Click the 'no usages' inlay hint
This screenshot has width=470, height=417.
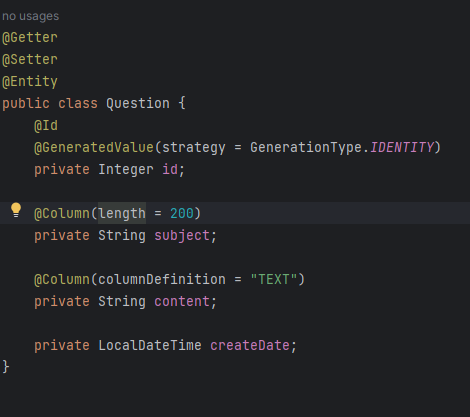[31, 16]
